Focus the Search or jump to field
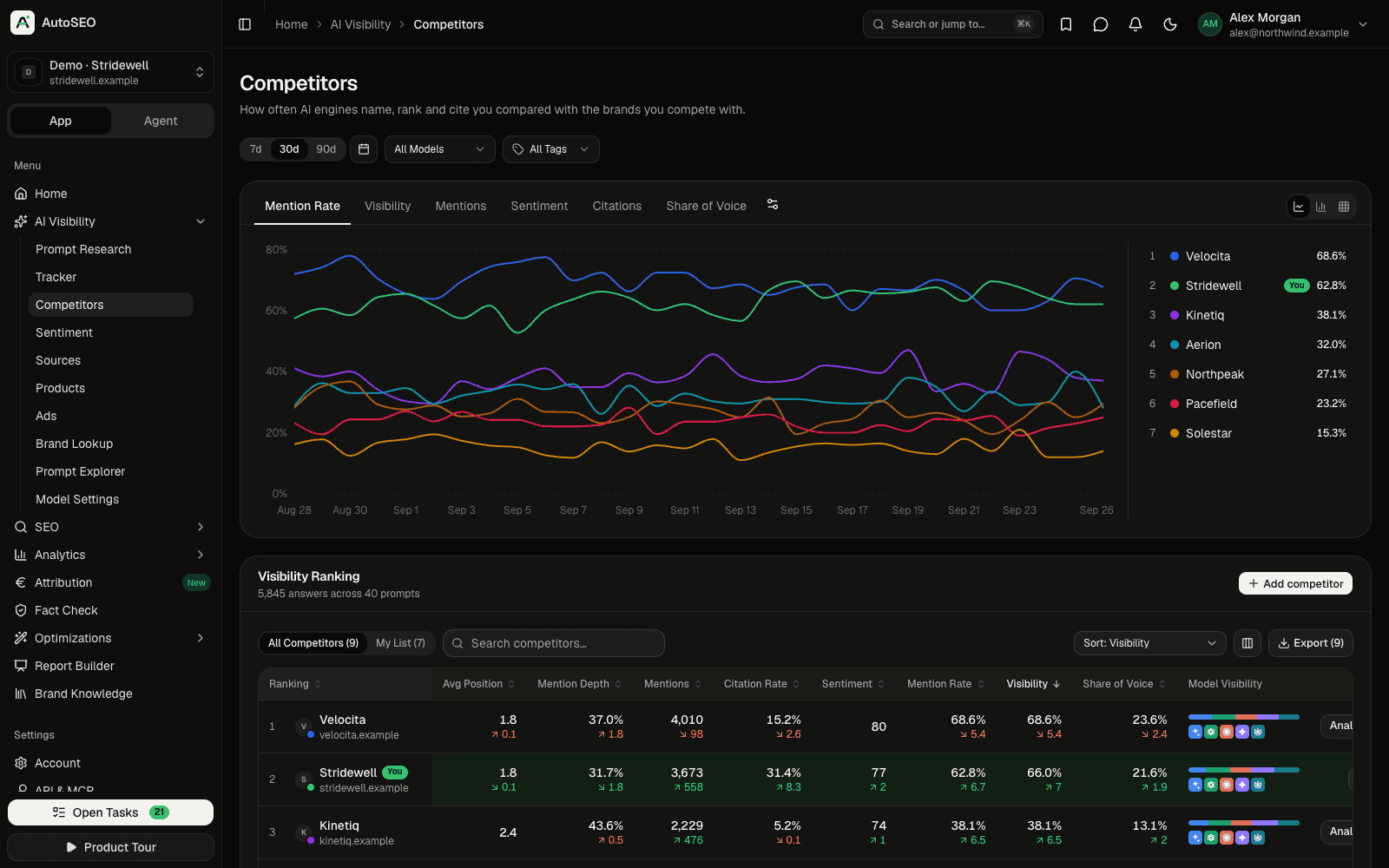This screenshot has height=868, width=1389. click(x=953, y=24)
